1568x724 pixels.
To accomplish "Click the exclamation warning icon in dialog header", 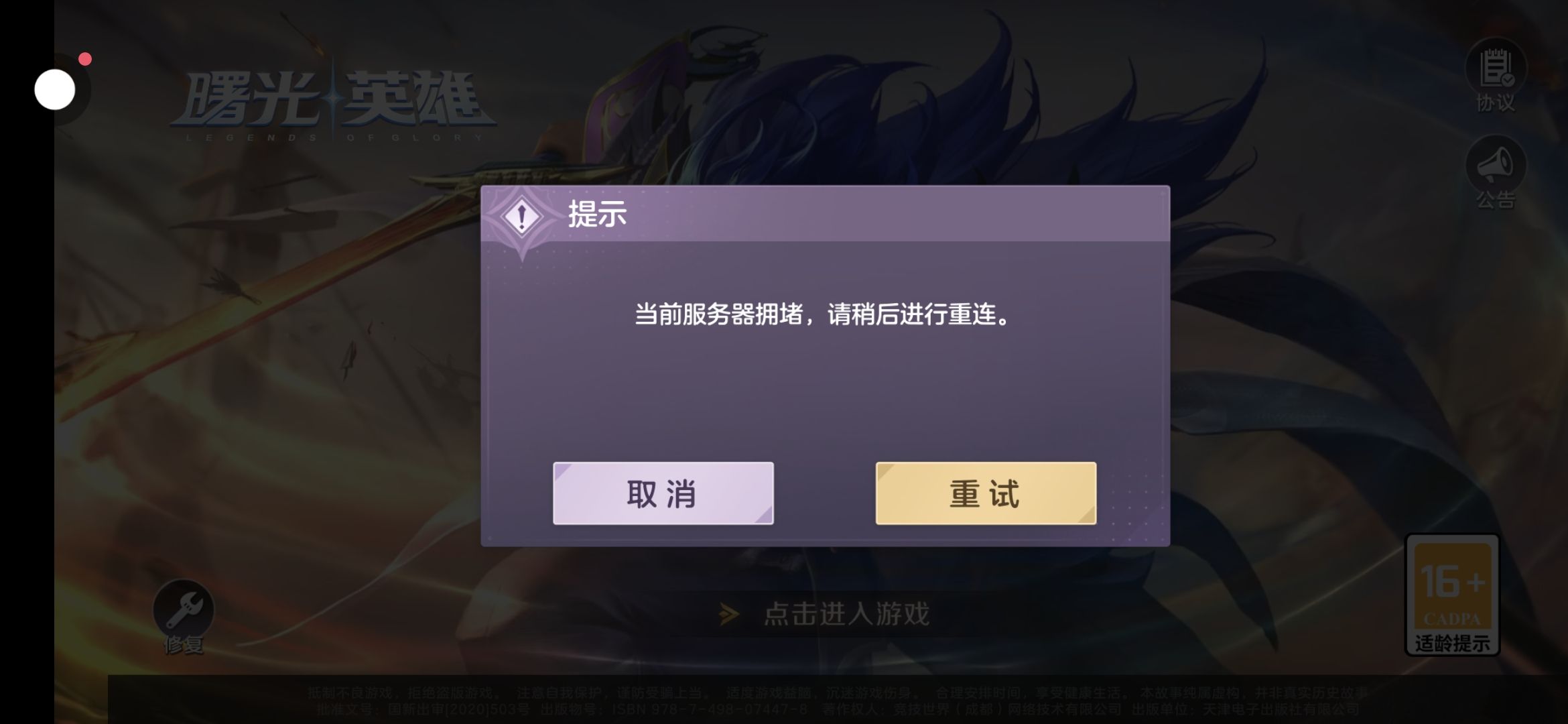I will click(522, 217).
